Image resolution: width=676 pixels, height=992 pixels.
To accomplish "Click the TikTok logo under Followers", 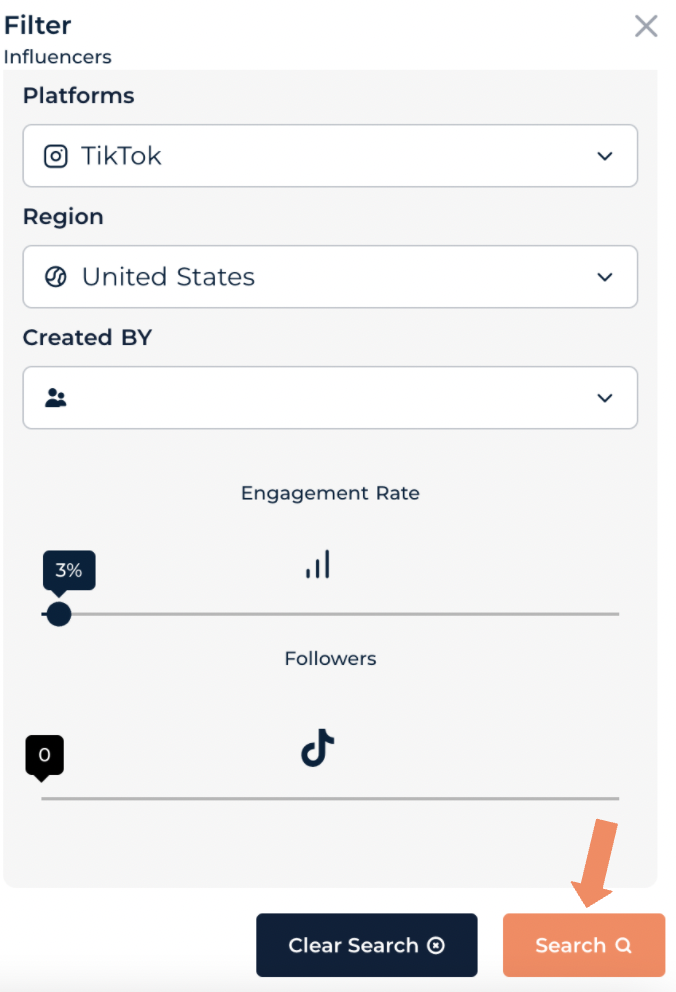I will [317, 748].
